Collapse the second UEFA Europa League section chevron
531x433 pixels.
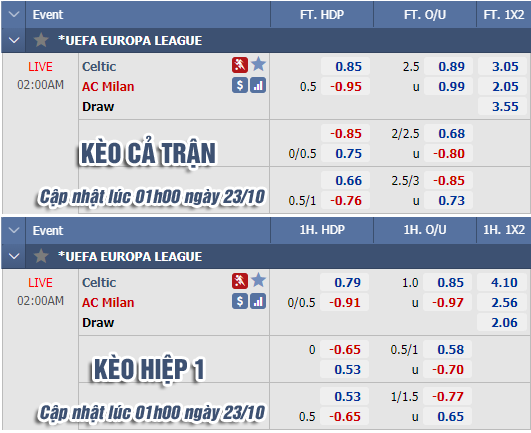[x=14, y=256]
